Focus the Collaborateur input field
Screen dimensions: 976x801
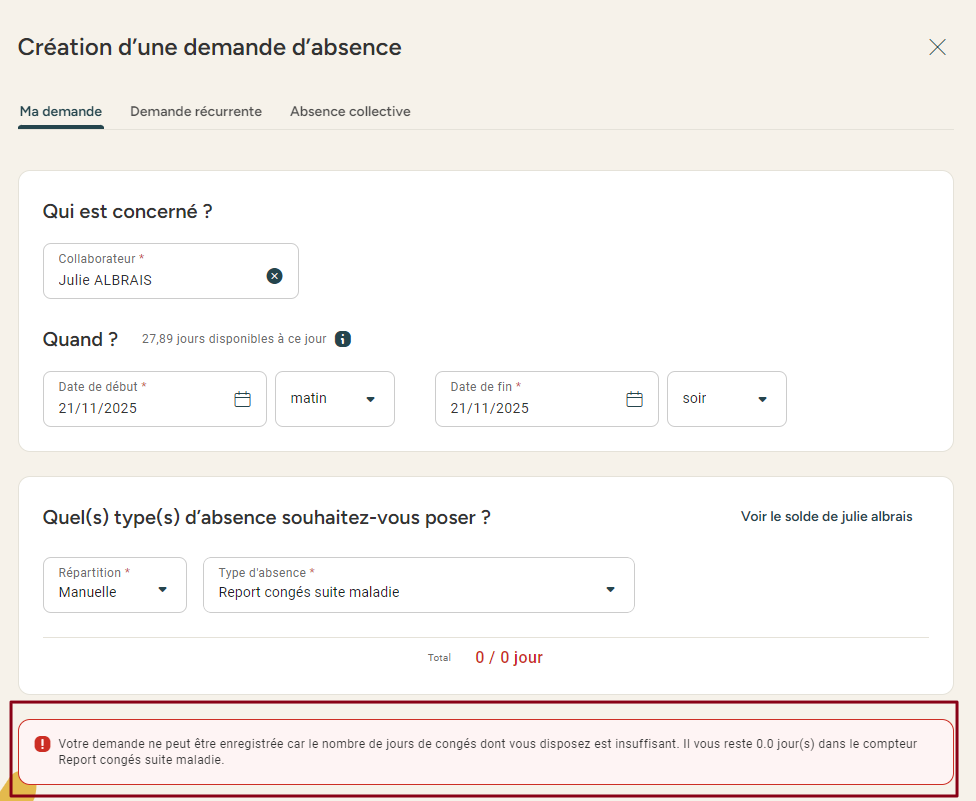[x=155, y=279]
